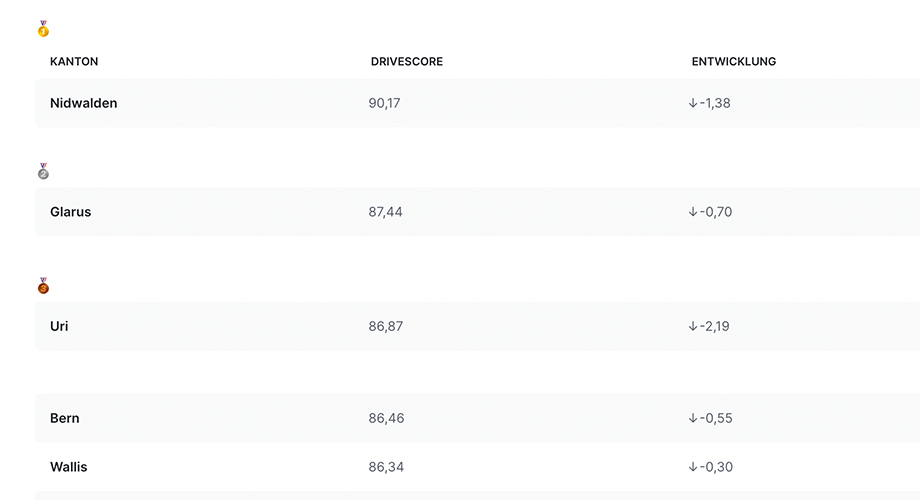Click the down arrow beside -2,19
The image size is (920, 500).
pyautogui.click(x=693, y=326)
